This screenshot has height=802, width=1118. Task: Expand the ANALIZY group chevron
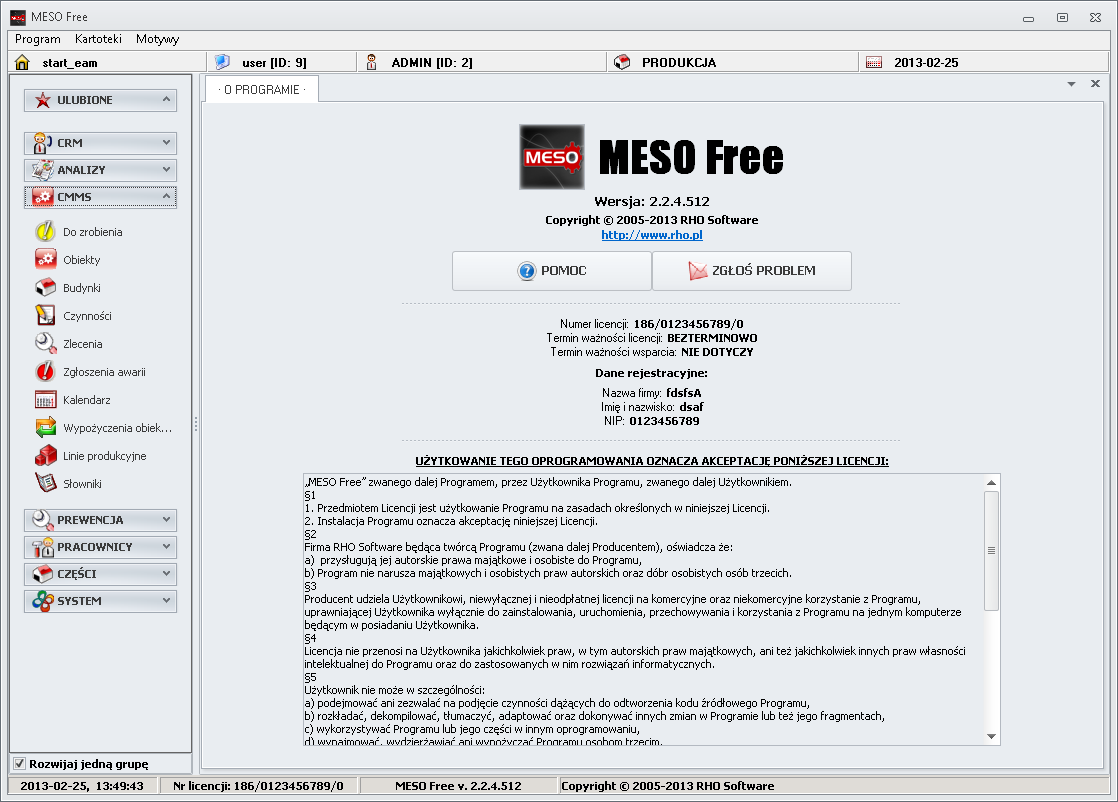pyautogui.click(x=166, y=170)
